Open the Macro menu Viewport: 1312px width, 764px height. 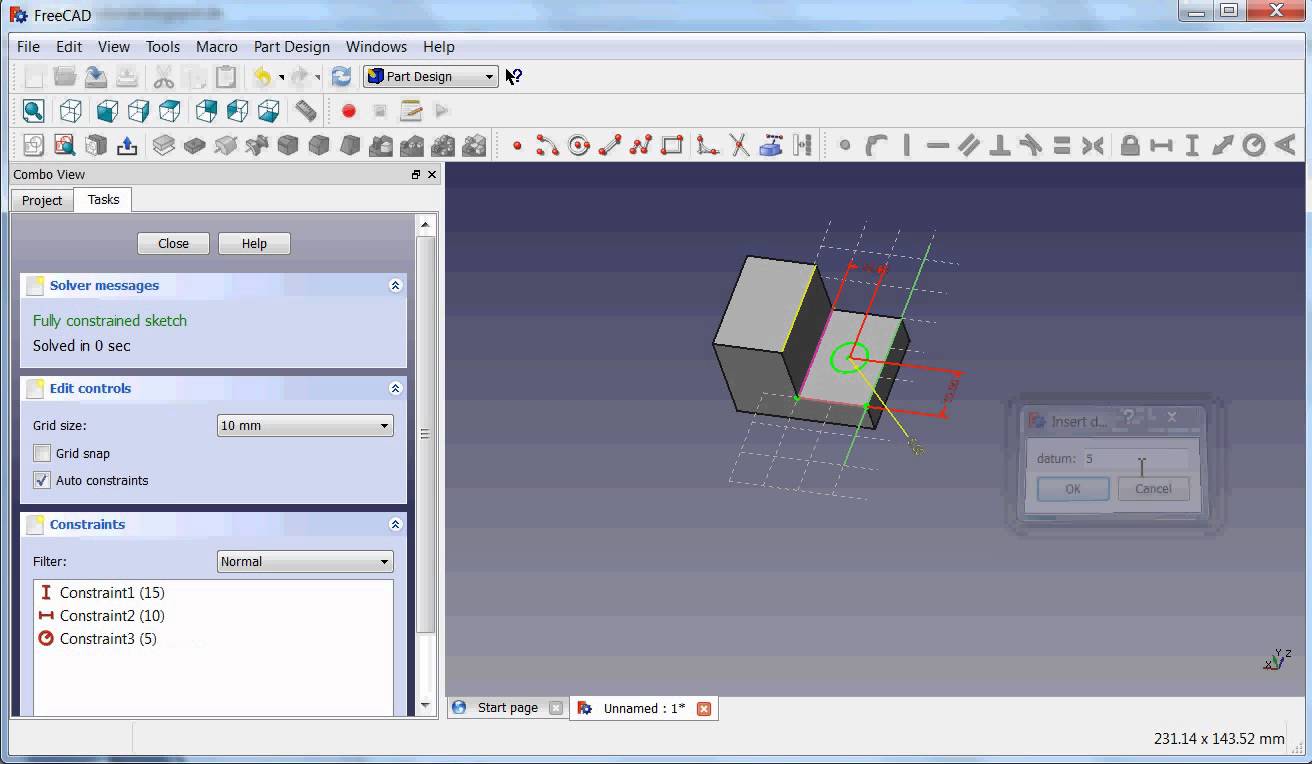tap(216, 46)
